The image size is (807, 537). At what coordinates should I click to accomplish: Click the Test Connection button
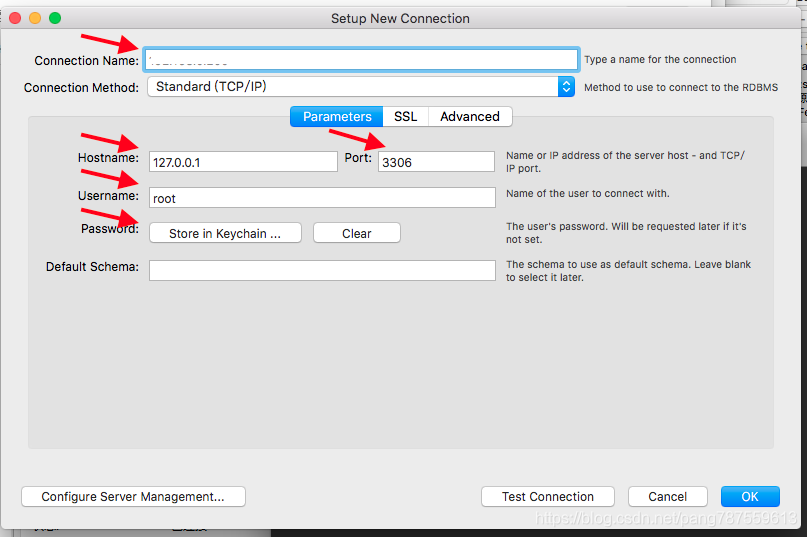point(548,497)
